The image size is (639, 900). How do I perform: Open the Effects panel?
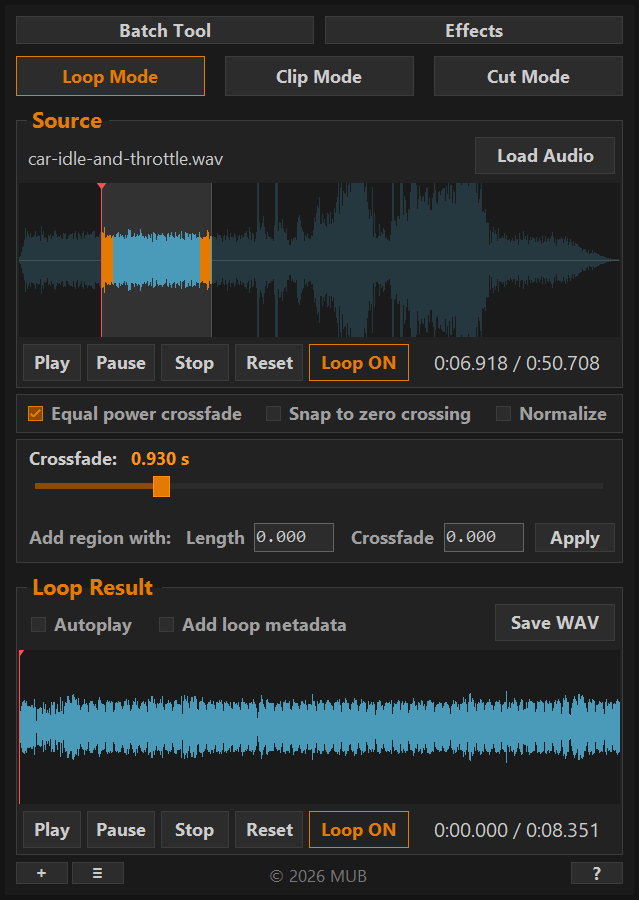click(x=474, y=30)
